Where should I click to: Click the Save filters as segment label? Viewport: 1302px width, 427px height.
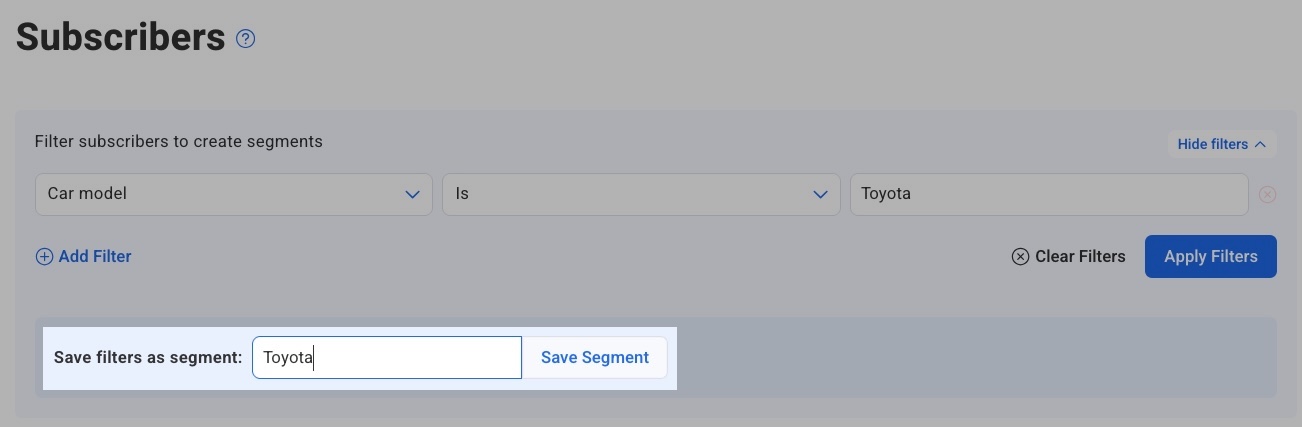click(x=148, y=358)
